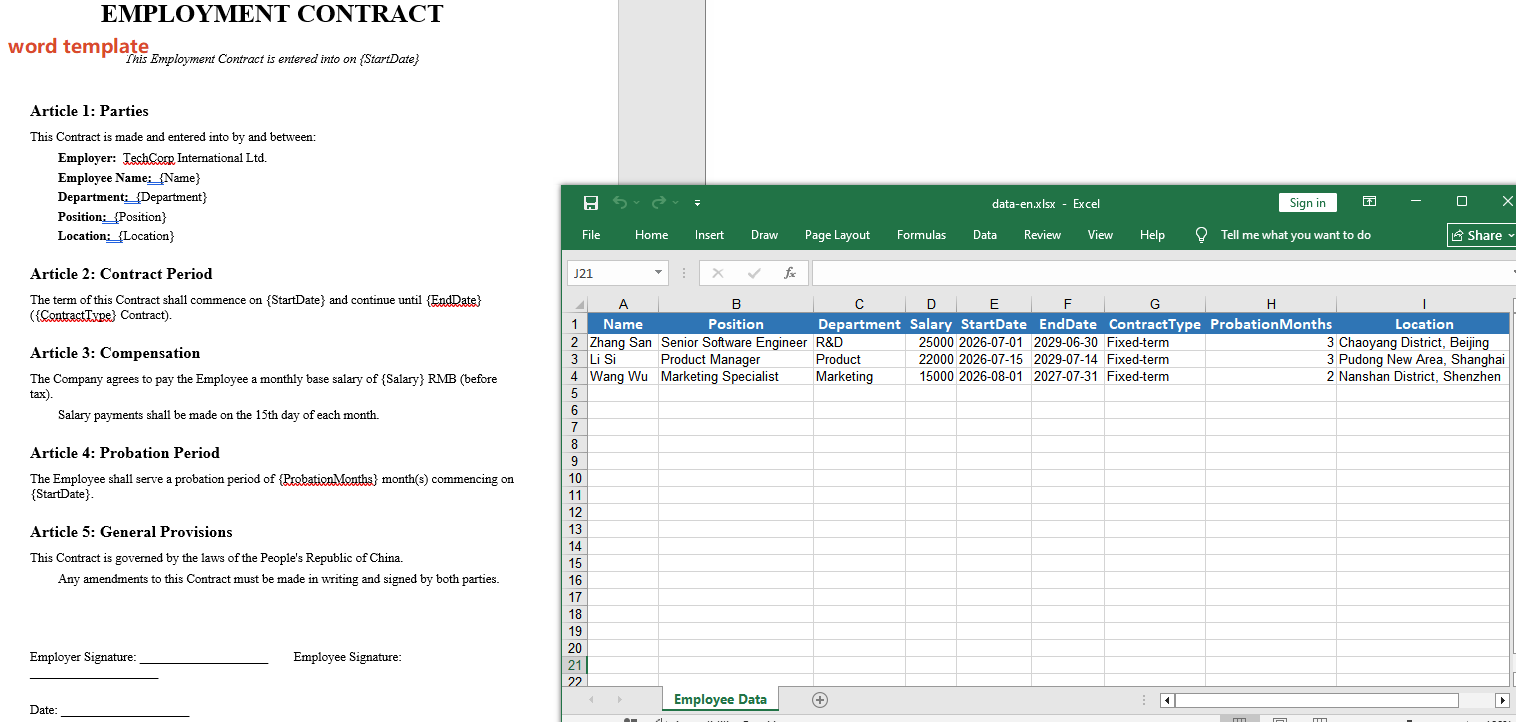Click {Department} placeholder in Word template
Viewport: 1516px width, 722px height.
pos(172,197)
